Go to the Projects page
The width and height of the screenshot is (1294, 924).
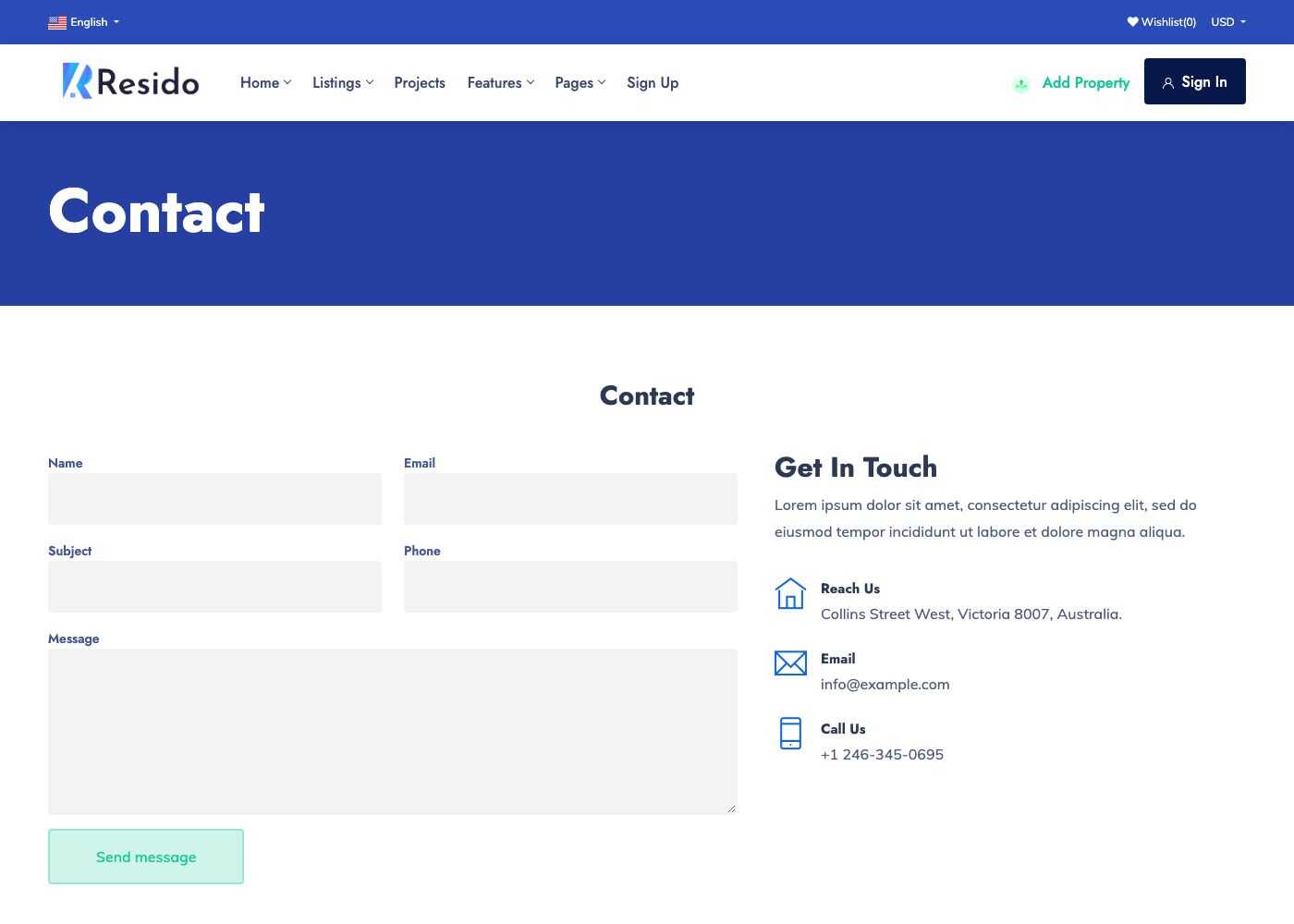[420, 83]
